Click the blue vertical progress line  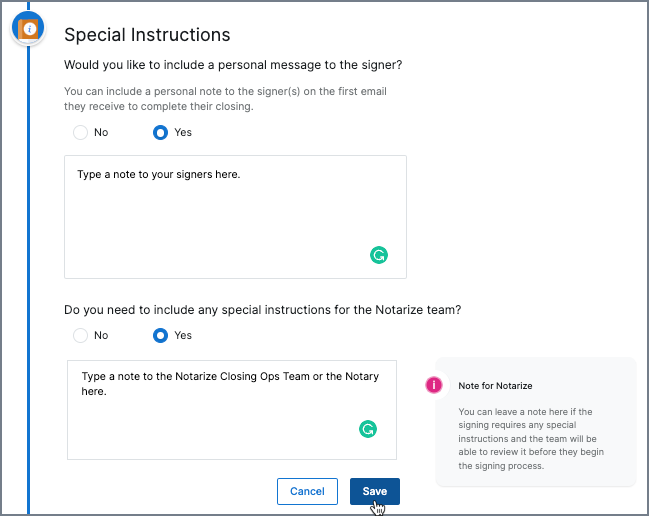click(29, 281)
